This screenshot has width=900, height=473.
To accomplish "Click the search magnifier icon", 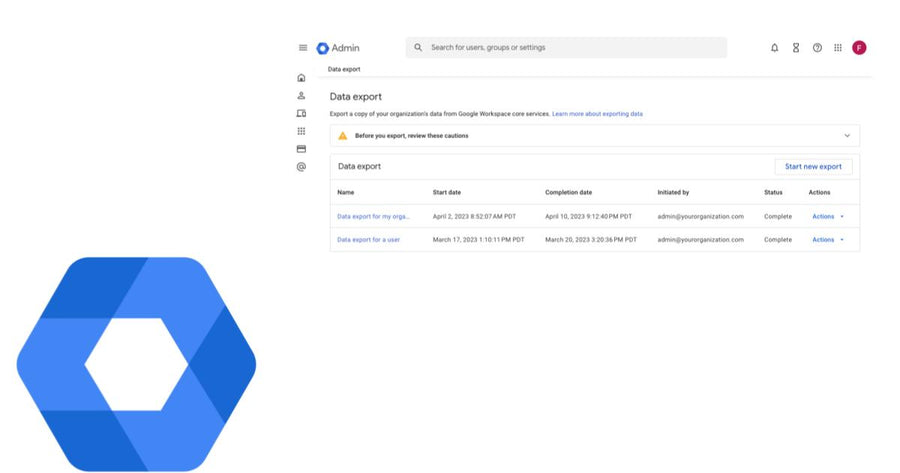I will point(418,48).
